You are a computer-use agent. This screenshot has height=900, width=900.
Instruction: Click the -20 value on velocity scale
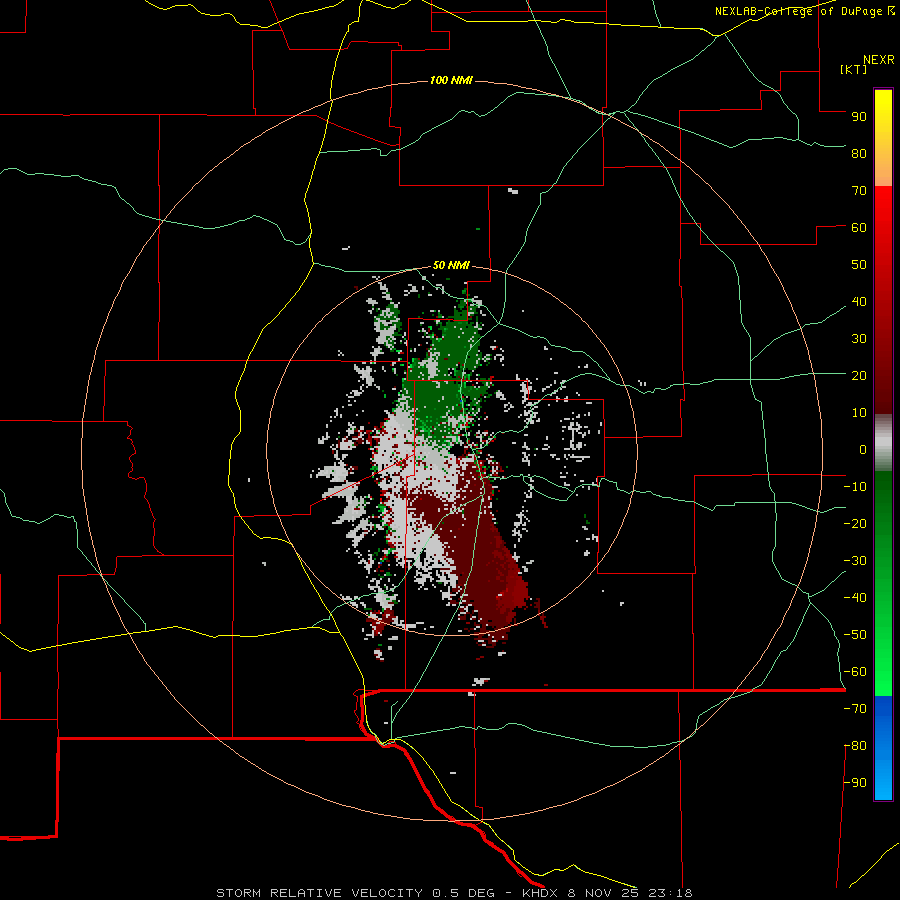click(855, 523)
